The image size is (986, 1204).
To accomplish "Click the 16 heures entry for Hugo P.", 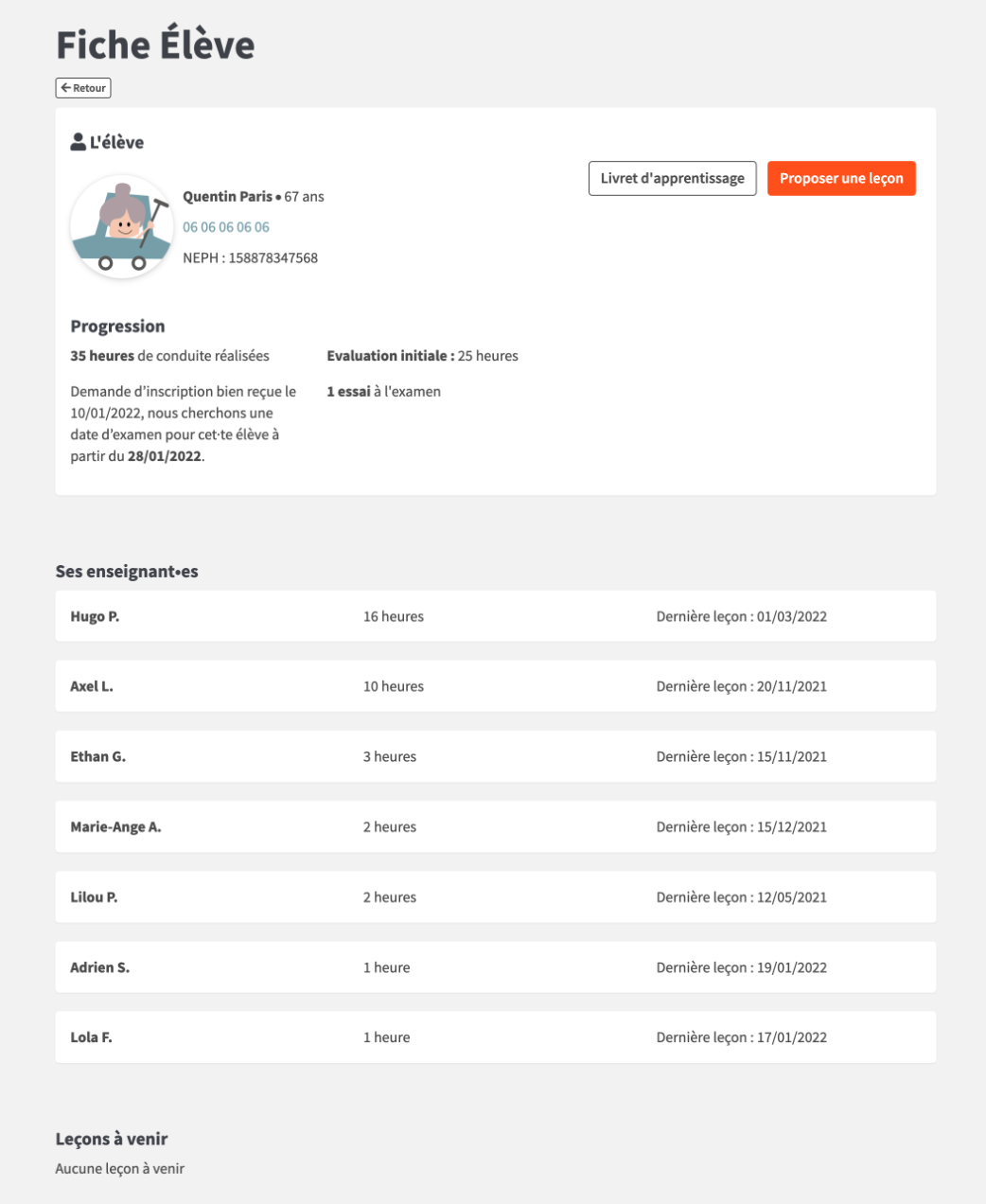I will [394, 616].
